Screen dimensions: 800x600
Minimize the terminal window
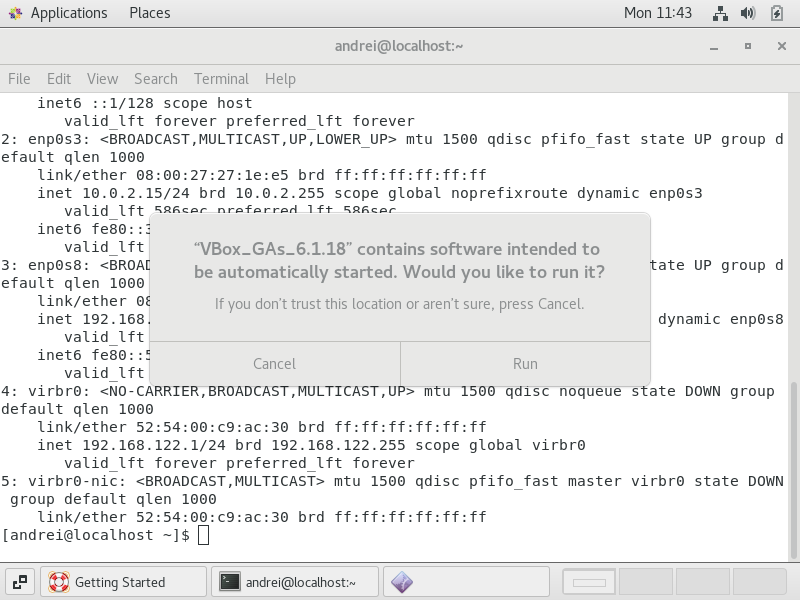(x=714, y=46)
